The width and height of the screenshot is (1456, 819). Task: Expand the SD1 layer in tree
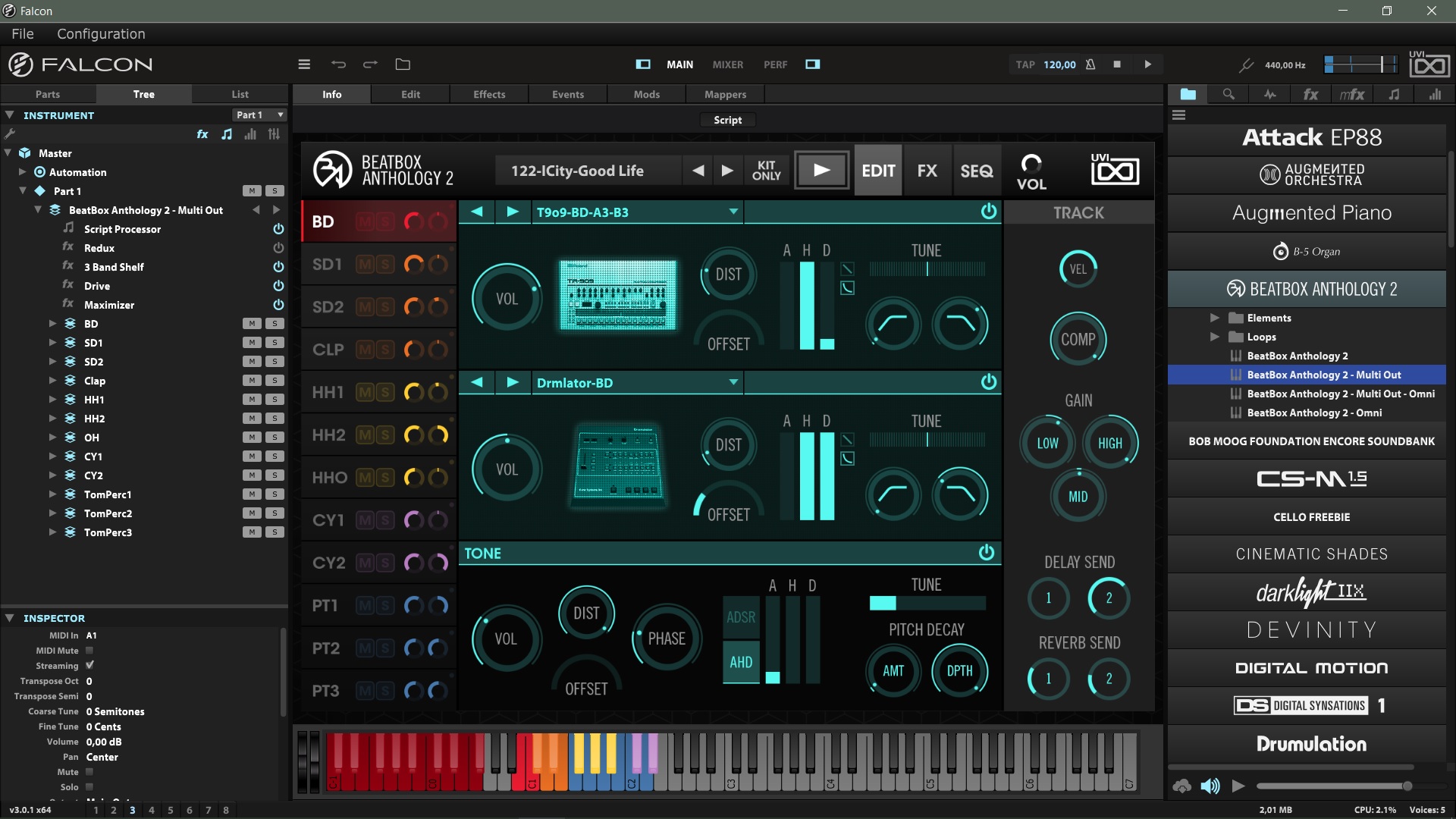tap(52, 343)
